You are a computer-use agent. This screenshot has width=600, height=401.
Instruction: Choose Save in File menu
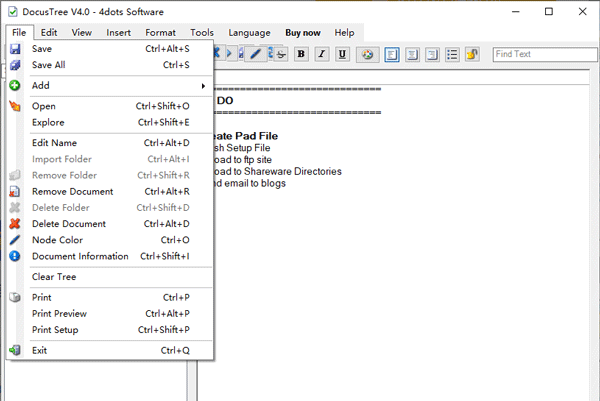pyautogui.click(x=110, y=49)
